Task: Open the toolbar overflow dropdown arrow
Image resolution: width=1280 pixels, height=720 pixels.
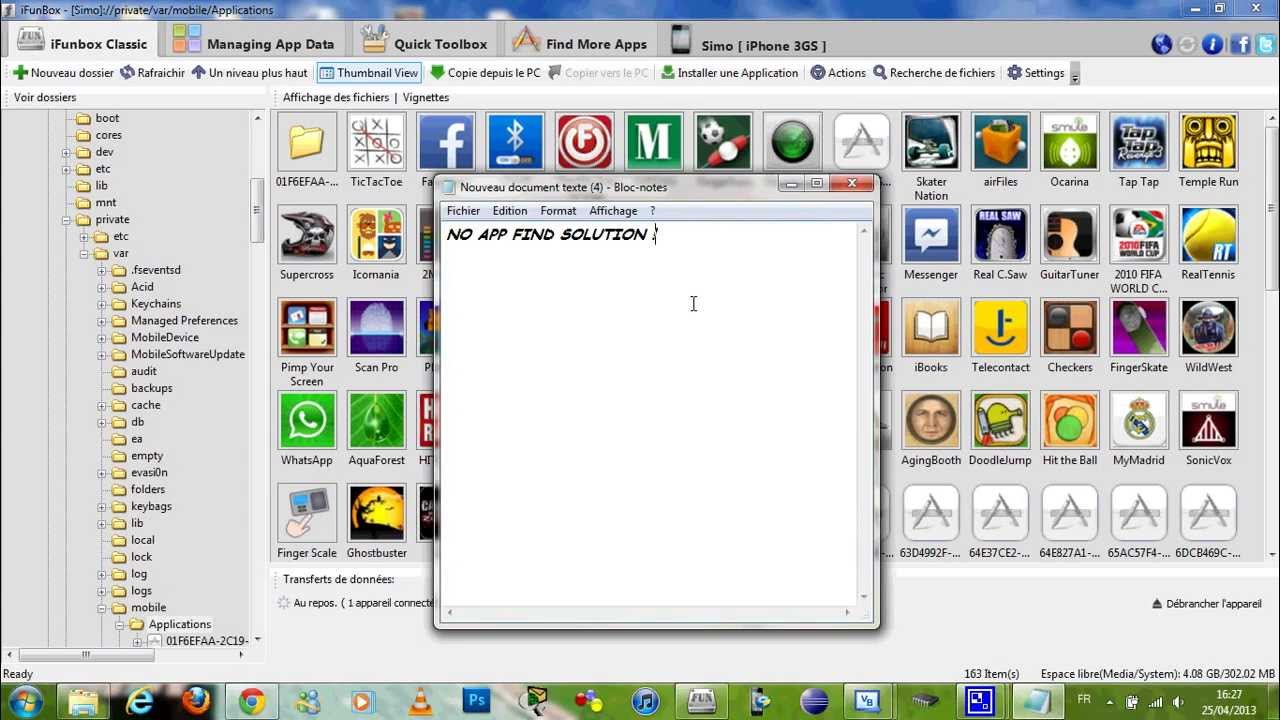Action: 1075,75
